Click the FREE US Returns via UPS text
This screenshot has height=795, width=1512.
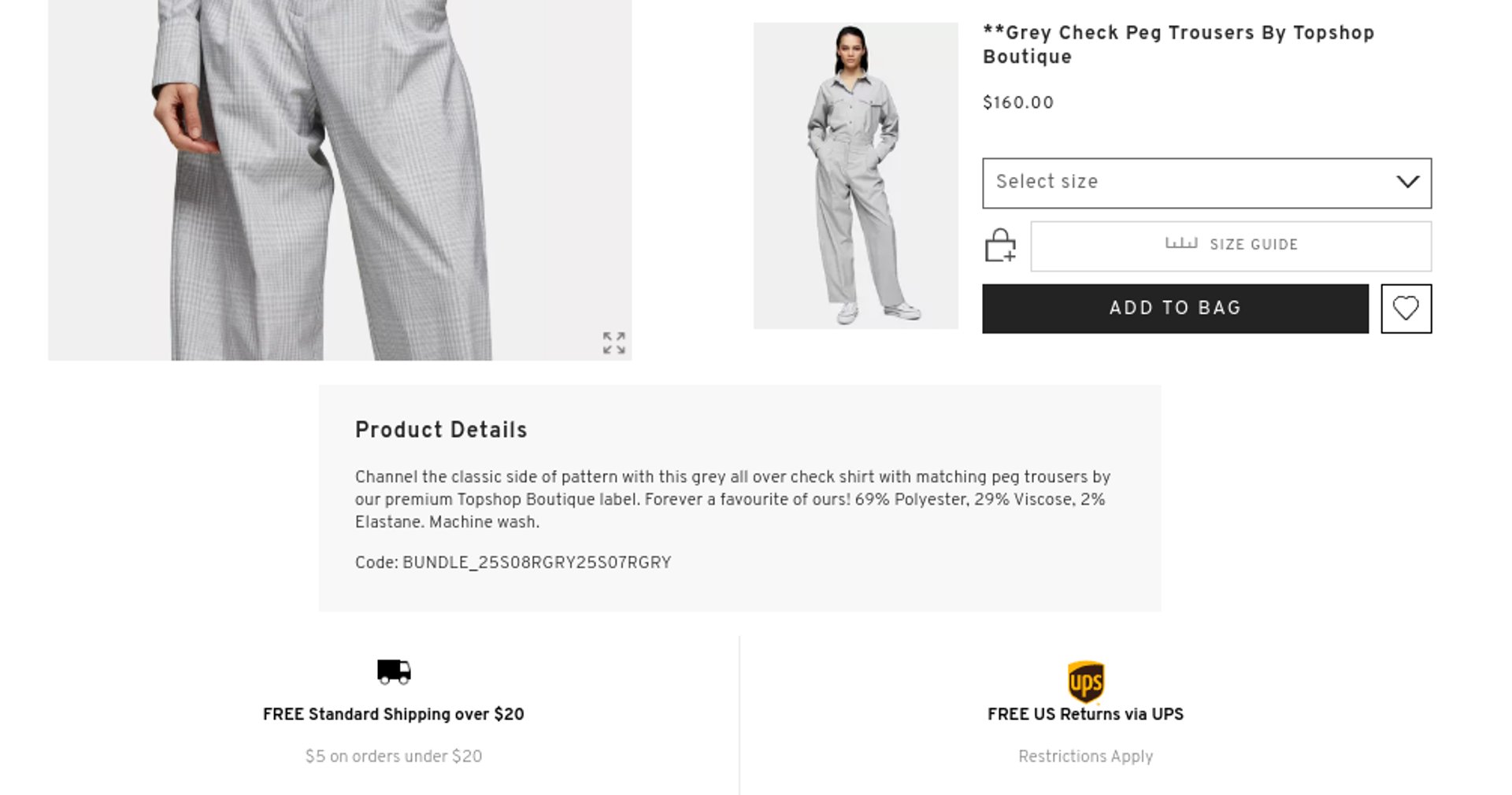pyautogui.click(x=1085, y=715)
